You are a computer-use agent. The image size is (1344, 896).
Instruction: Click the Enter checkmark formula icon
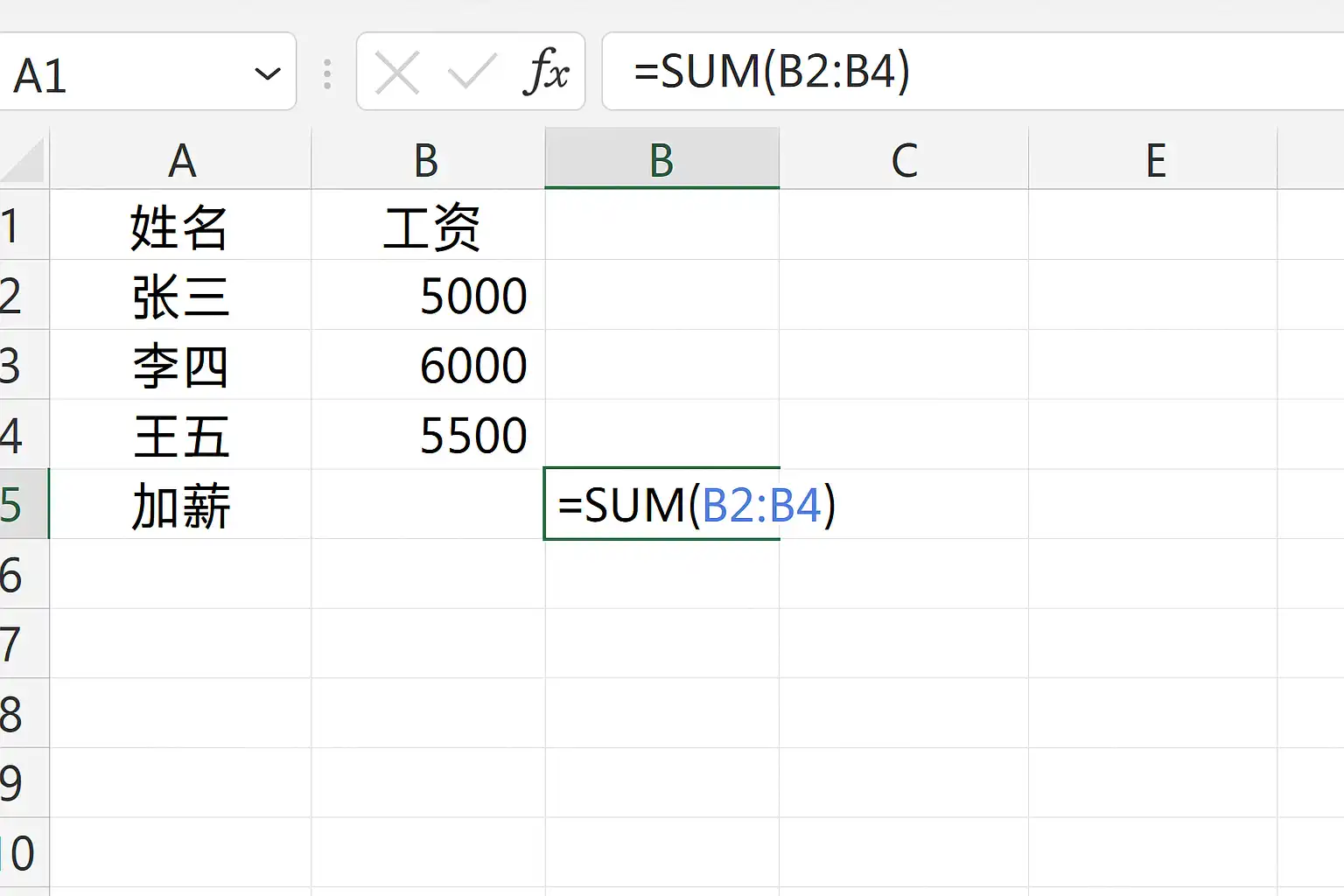[x=472, y=73]
